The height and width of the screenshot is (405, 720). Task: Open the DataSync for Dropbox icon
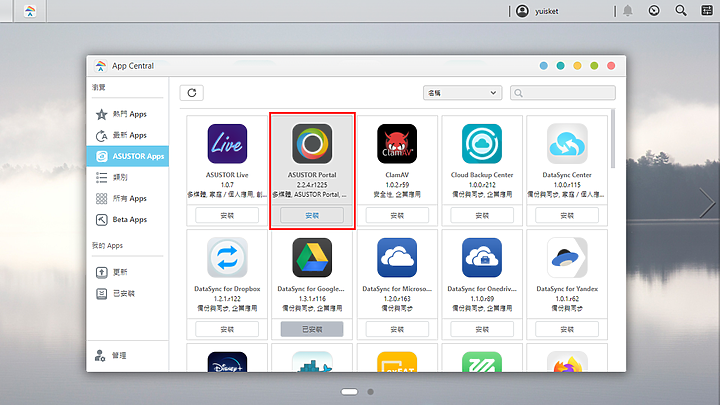point(227,258)
